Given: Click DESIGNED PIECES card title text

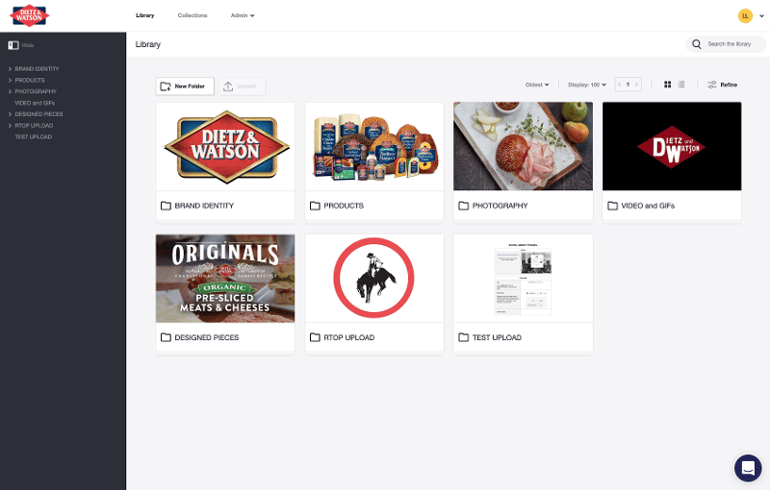Looking at the screenshot, I should (207, 337).
